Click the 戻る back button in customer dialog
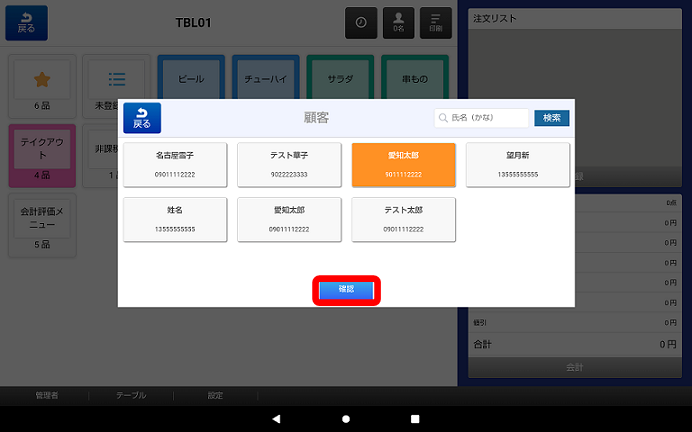Image resolution: width=692 pixels, height=432 pixels. 142,118
